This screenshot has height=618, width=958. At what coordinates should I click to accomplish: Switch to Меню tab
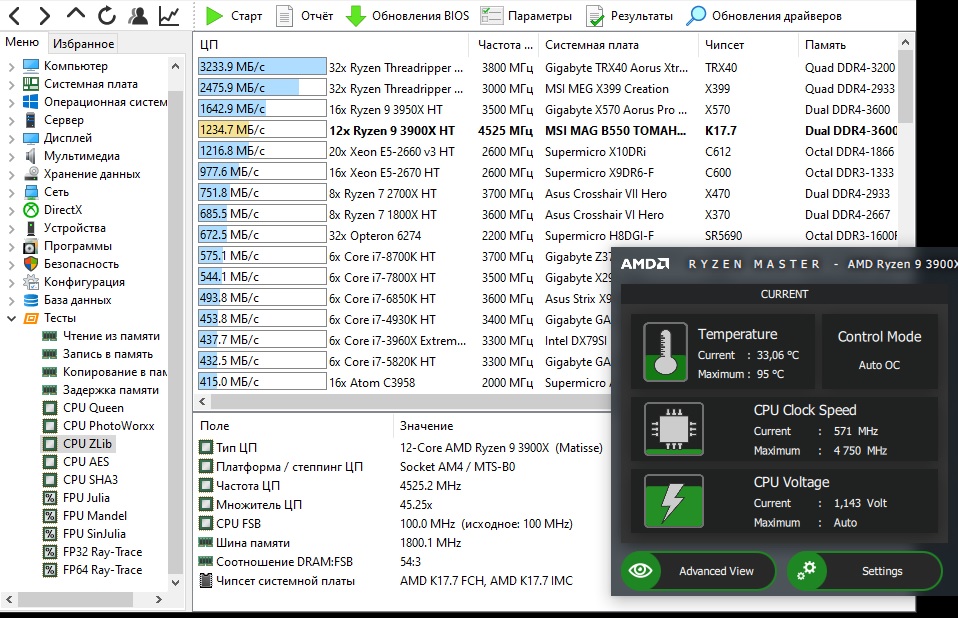[x=22, y=42]
